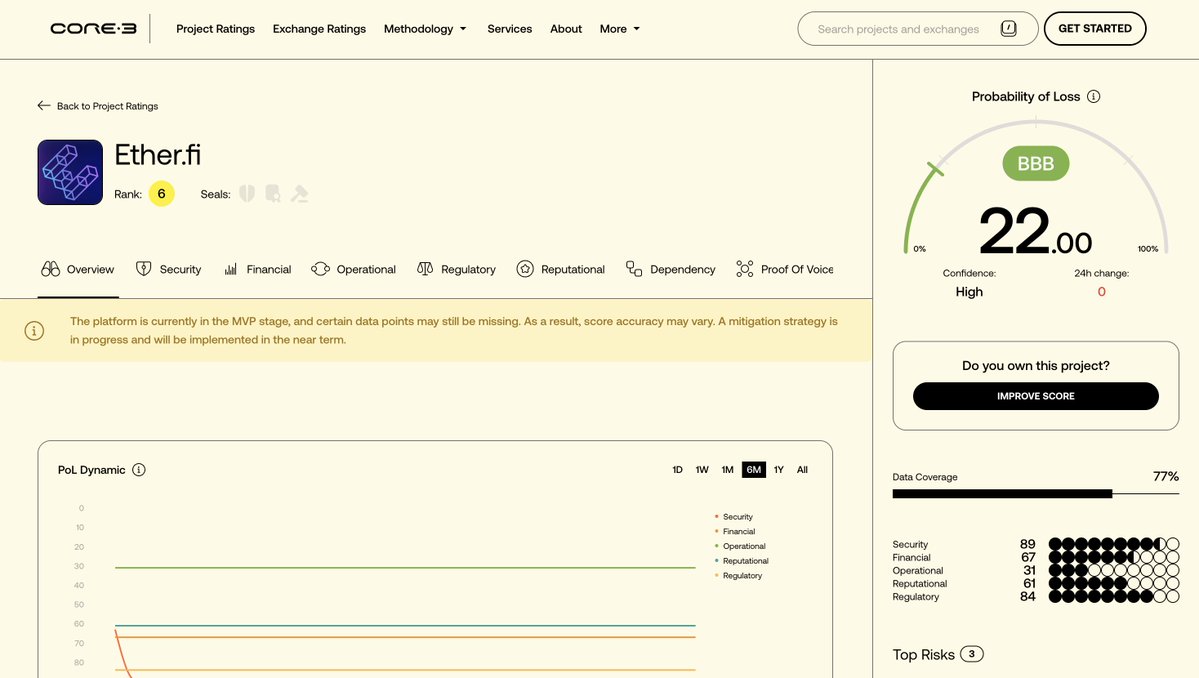Click the Operational cycle icon
This screenshot has height=678, width=1199.
tap(320, 269)
